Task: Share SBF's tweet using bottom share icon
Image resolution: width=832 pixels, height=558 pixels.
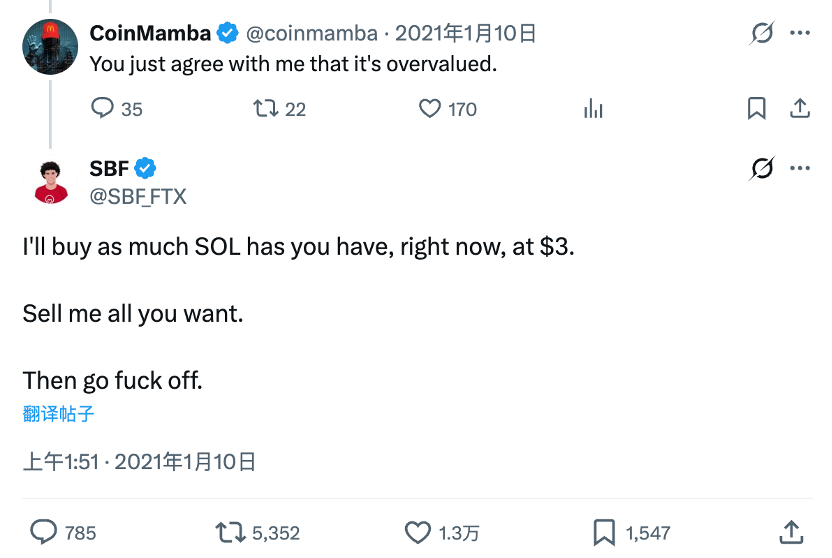Action: click(790, 532)
